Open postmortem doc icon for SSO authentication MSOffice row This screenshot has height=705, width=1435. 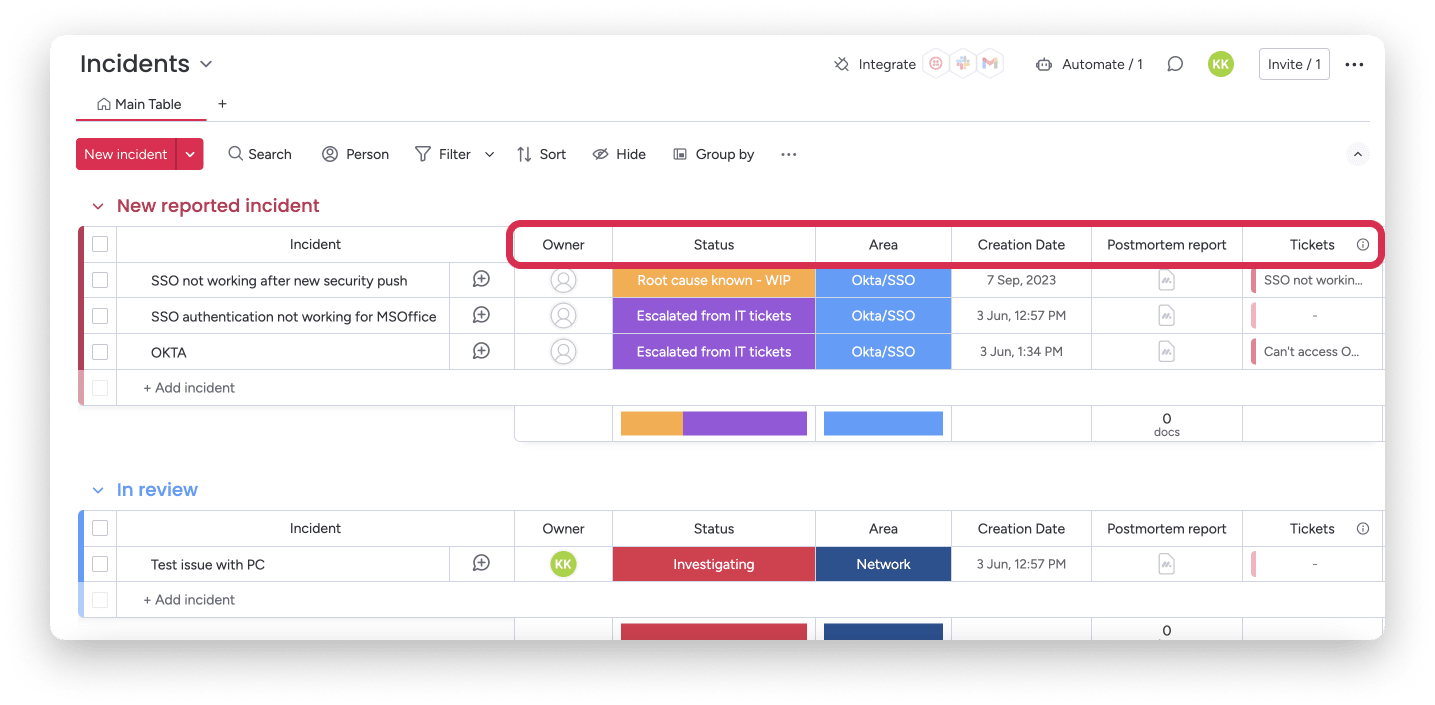pos(1167,316)
